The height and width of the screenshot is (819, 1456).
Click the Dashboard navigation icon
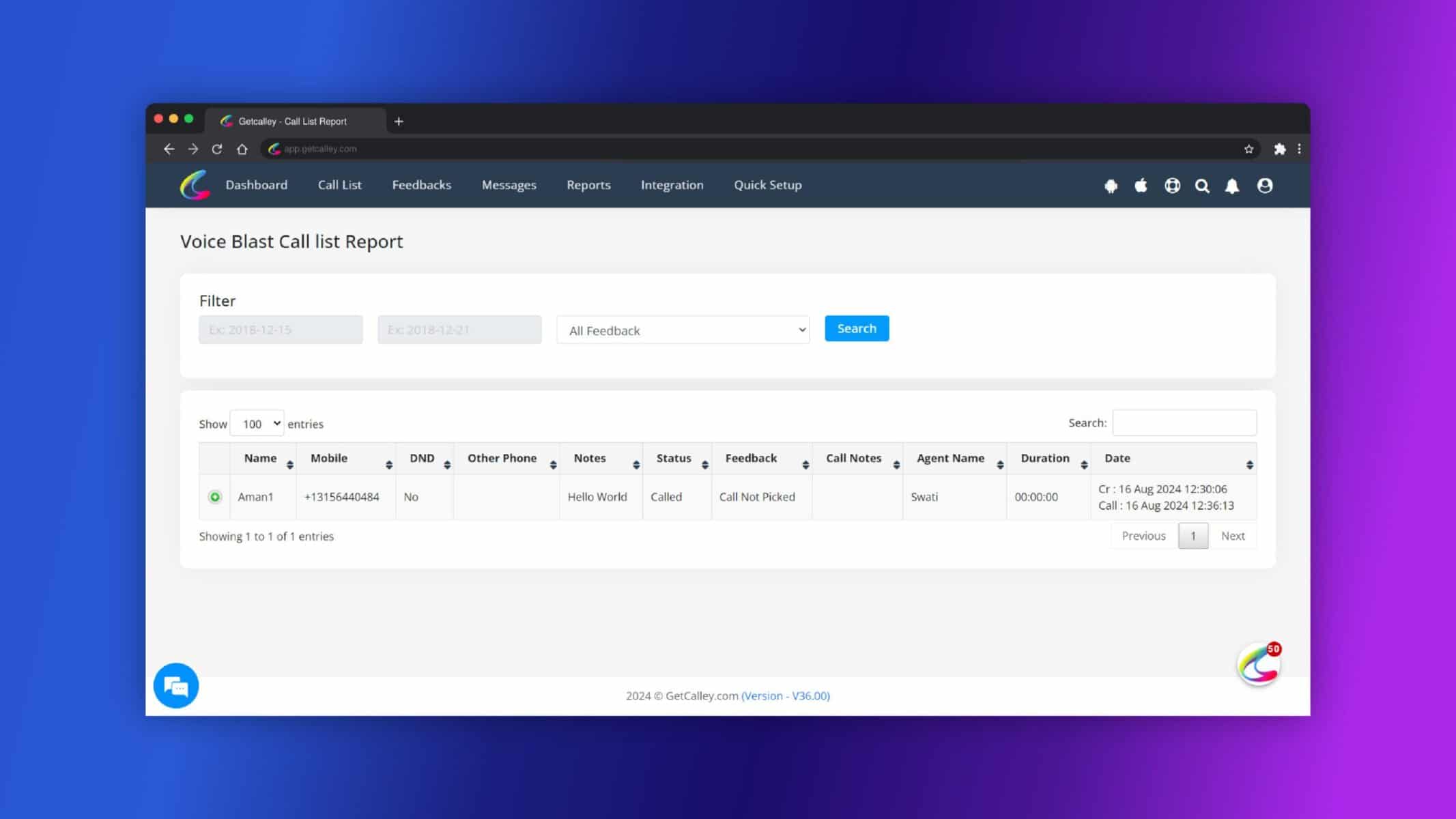tap(256, 185)
